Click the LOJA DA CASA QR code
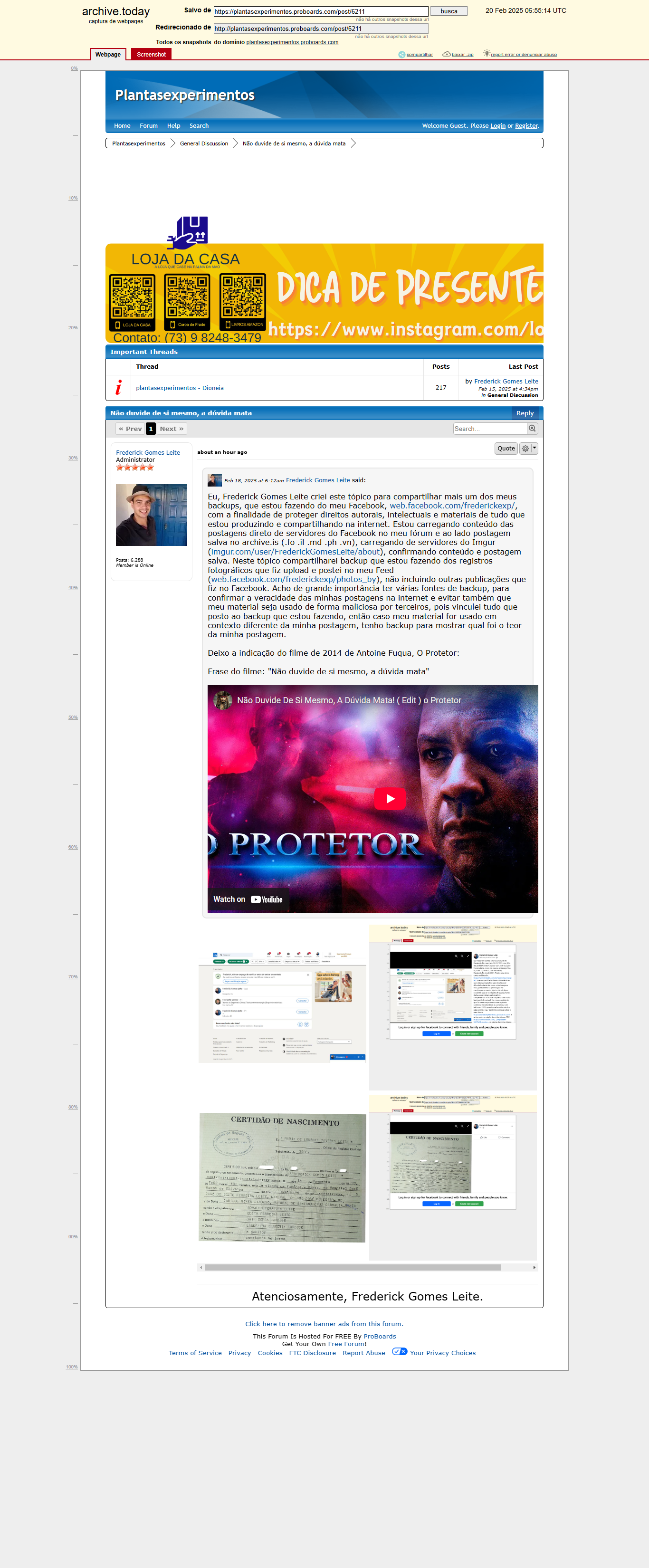This screenshot has height=1568, width=649. [x=132, y=302]
